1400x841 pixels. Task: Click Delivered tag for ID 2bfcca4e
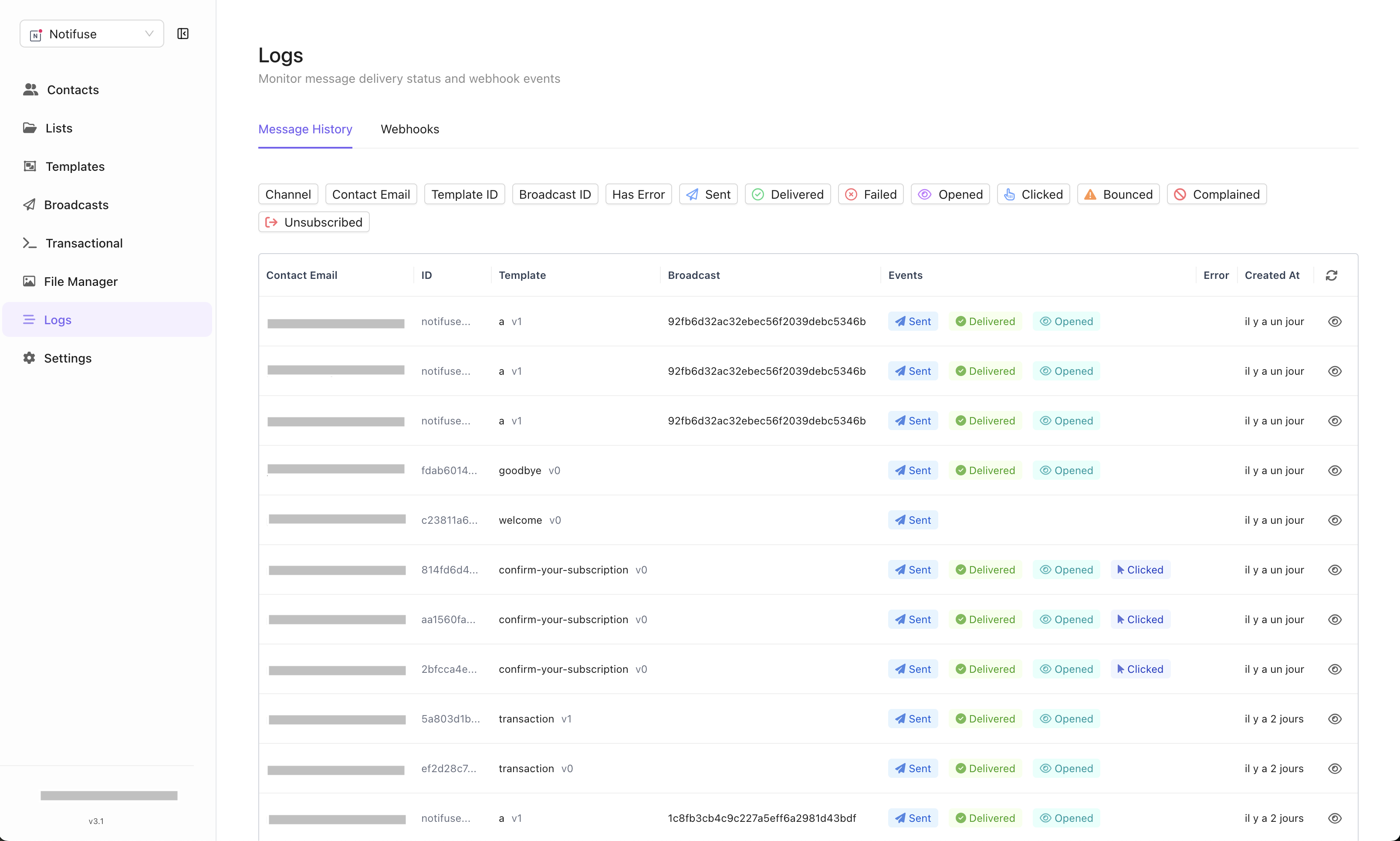[985, 669]
